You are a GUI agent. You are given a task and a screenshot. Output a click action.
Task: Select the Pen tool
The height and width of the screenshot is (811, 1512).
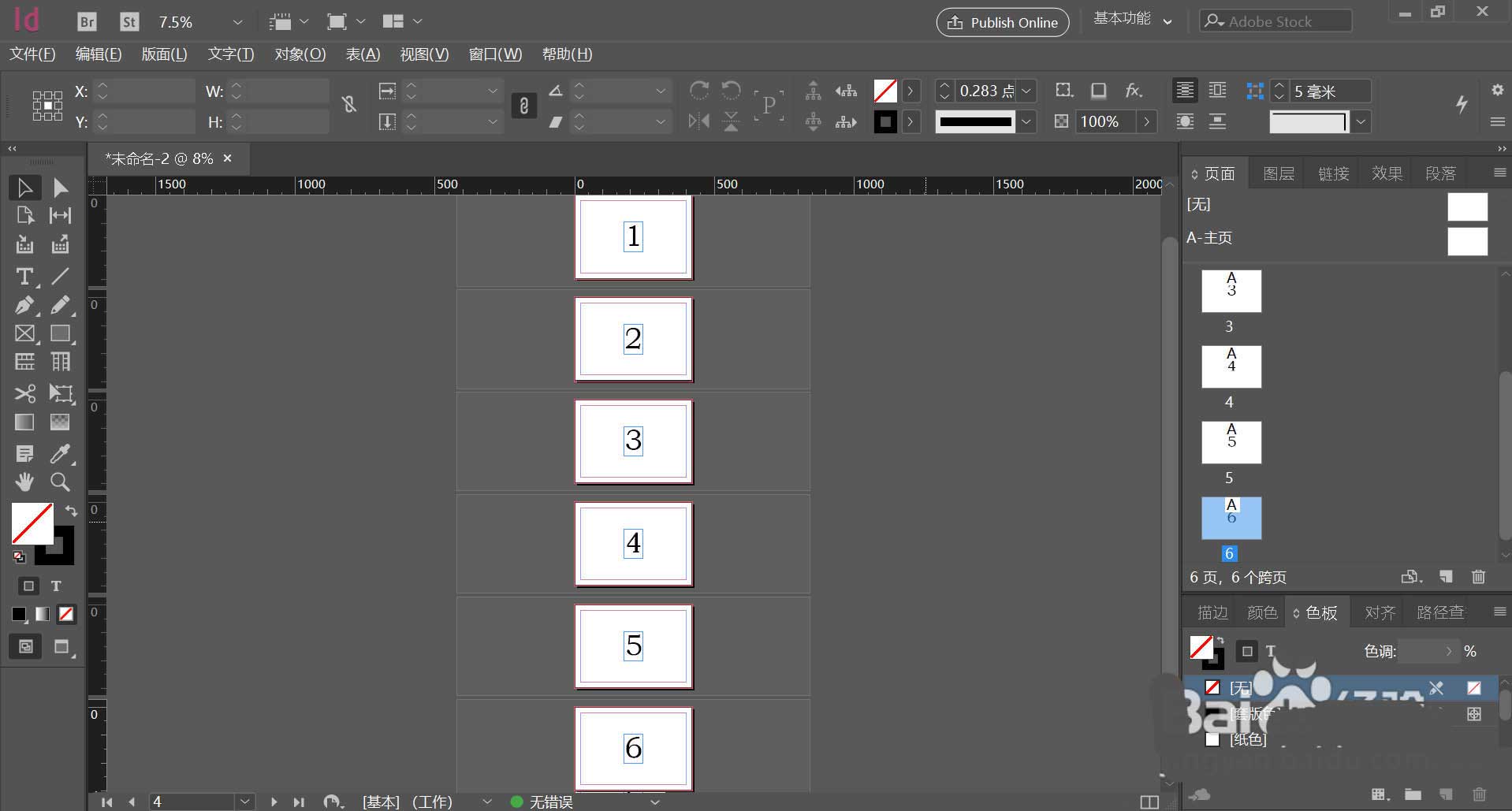click(24, 305)
